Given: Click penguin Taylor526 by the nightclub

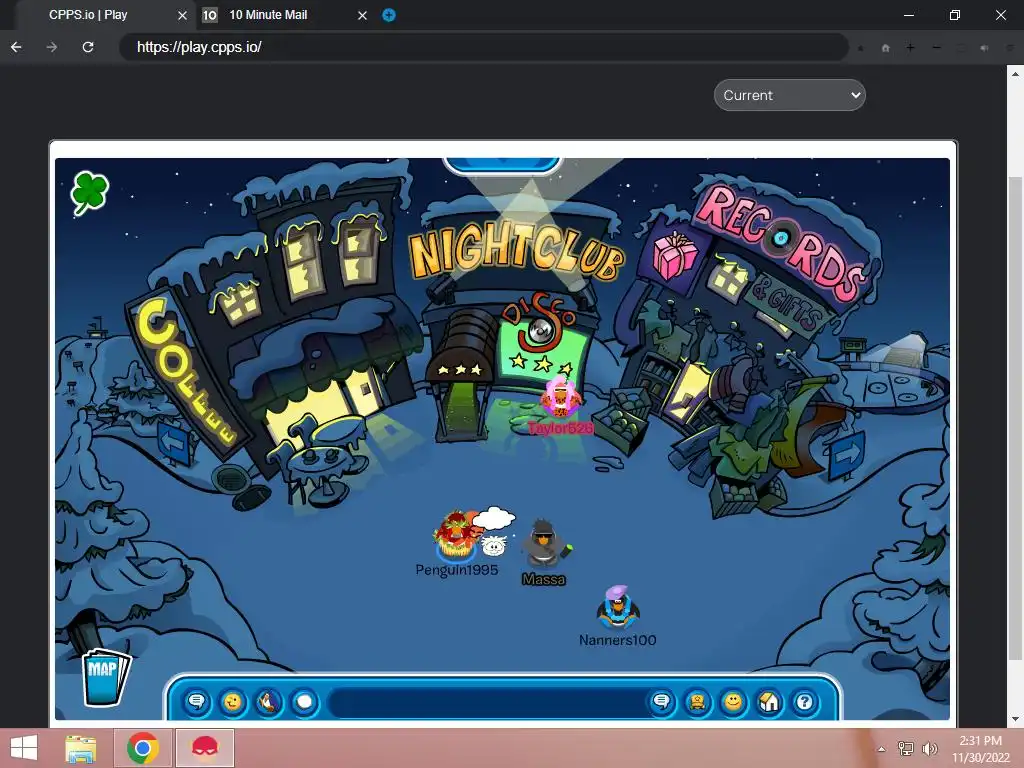Looking at the screenshot, I should 560,400.
